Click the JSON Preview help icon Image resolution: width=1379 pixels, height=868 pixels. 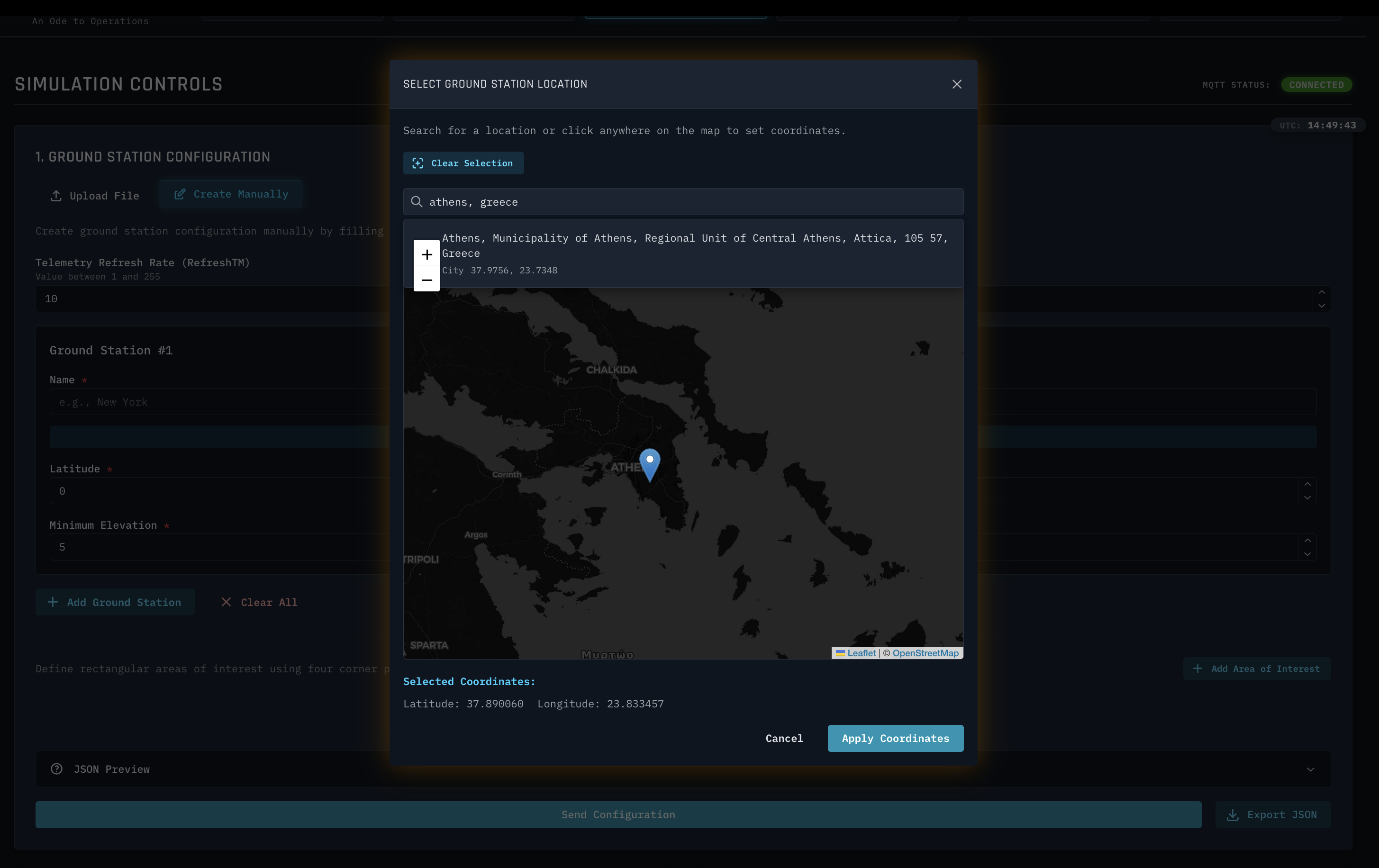tap(57, 769)
